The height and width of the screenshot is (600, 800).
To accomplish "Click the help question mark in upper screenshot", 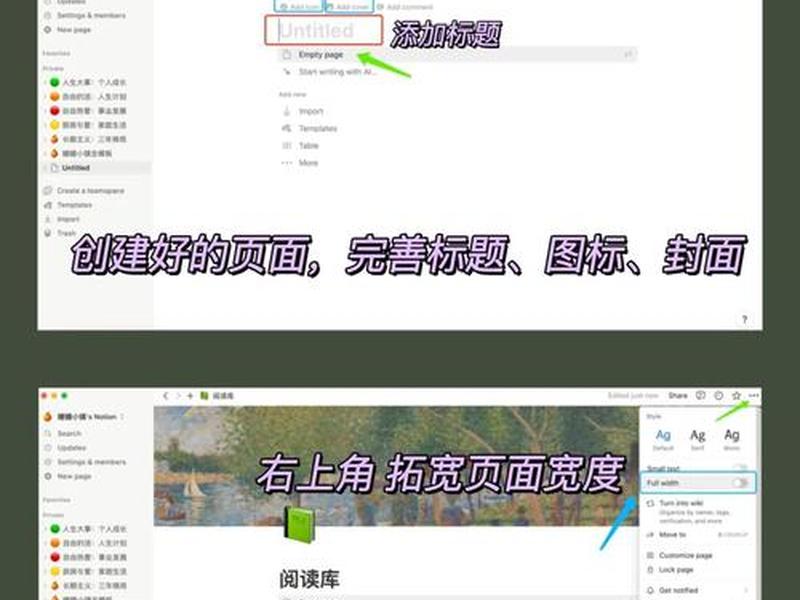I will [744, 319].
